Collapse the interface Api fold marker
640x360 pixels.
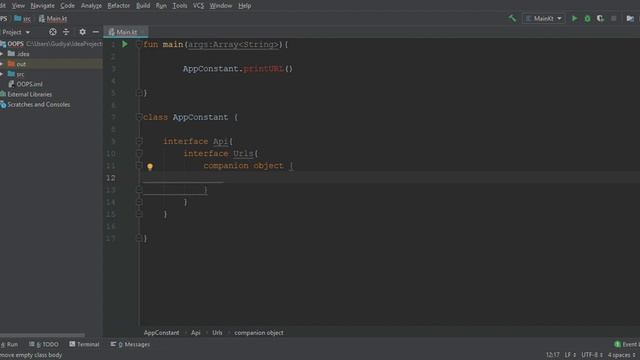[139, 141]
